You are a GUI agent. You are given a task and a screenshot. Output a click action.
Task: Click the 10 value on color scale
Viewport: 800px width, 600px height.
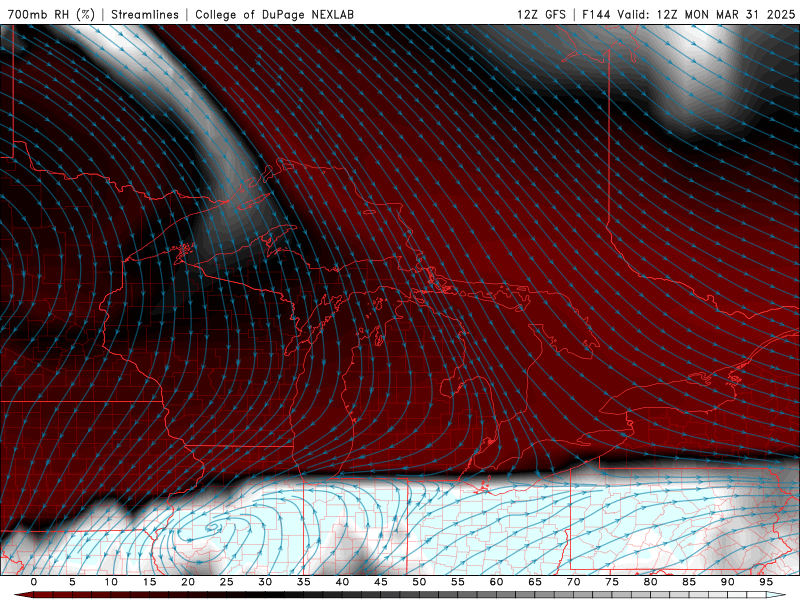click(x=111, y=582)
